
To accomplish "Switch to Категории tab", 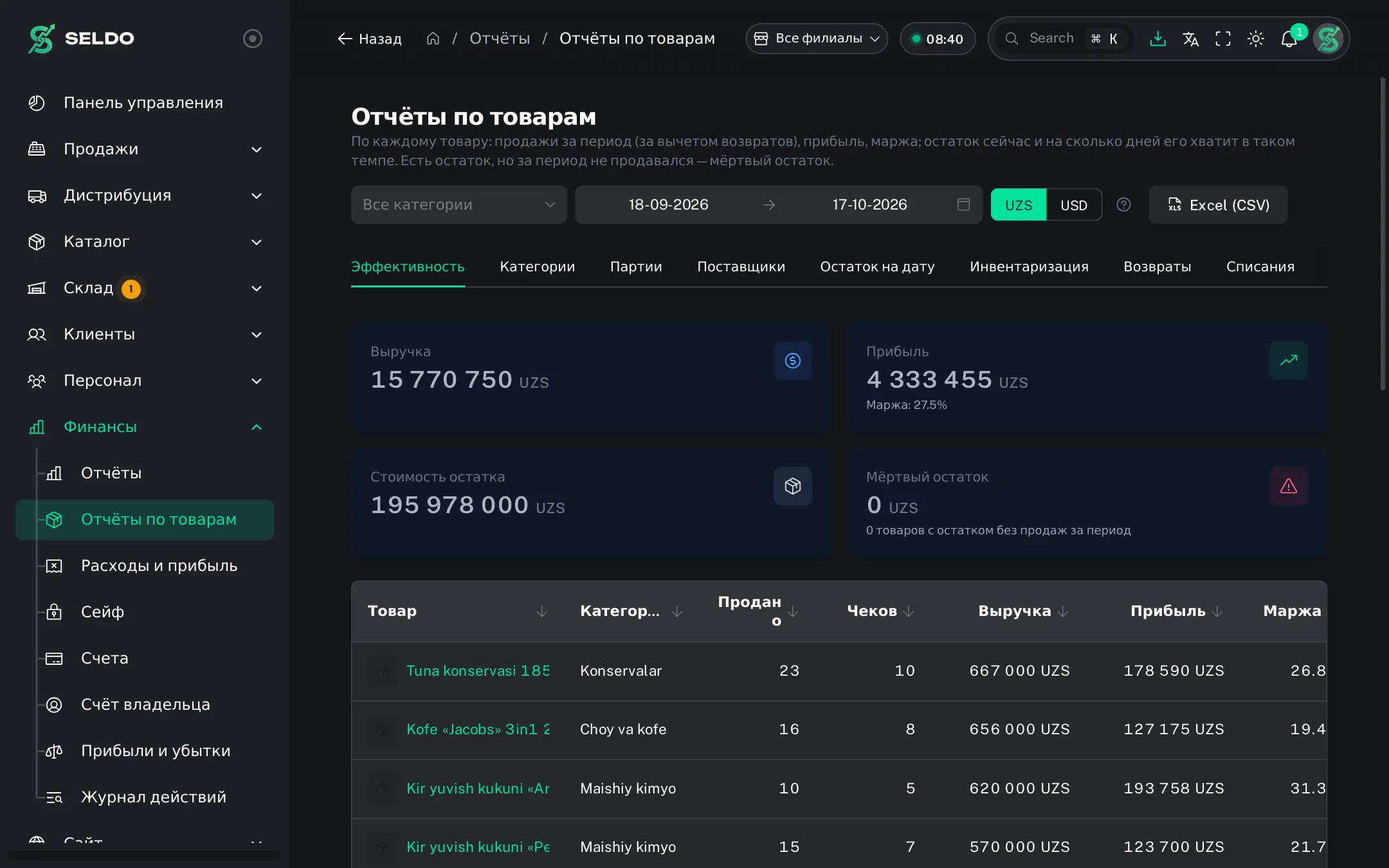I will pos(538,267).
